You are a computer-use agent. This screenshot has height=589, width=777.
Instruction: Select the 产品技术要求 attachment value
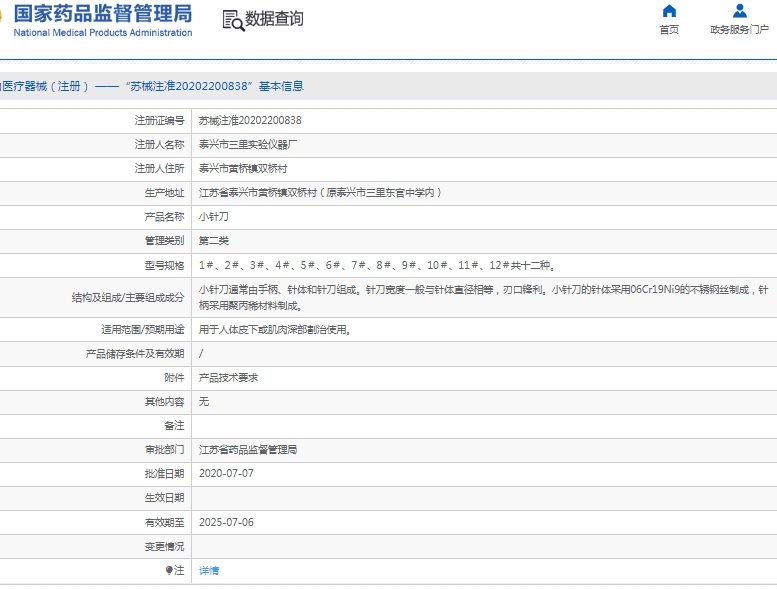(228, 378)
